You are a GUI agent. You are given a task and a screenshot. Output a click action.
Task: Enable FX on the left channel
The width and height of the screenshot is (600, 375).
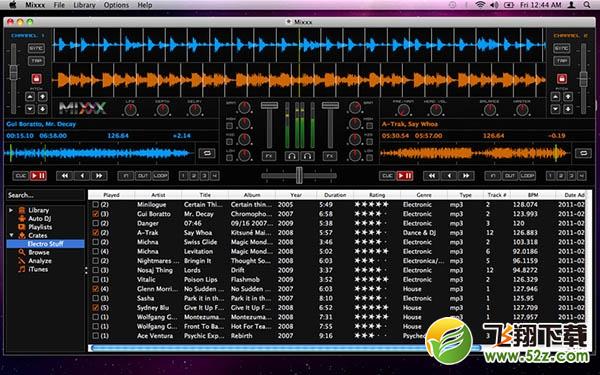(269, 156)
